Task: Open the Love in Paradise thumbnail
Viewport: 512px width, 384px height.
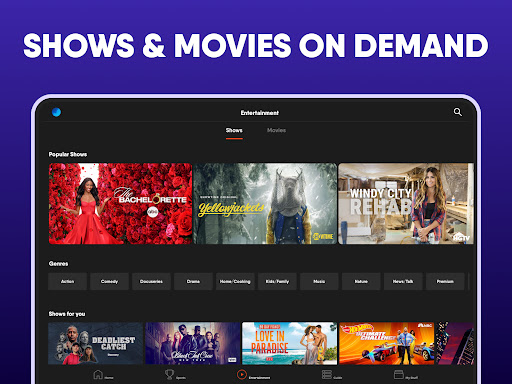Action: [289, 343]
